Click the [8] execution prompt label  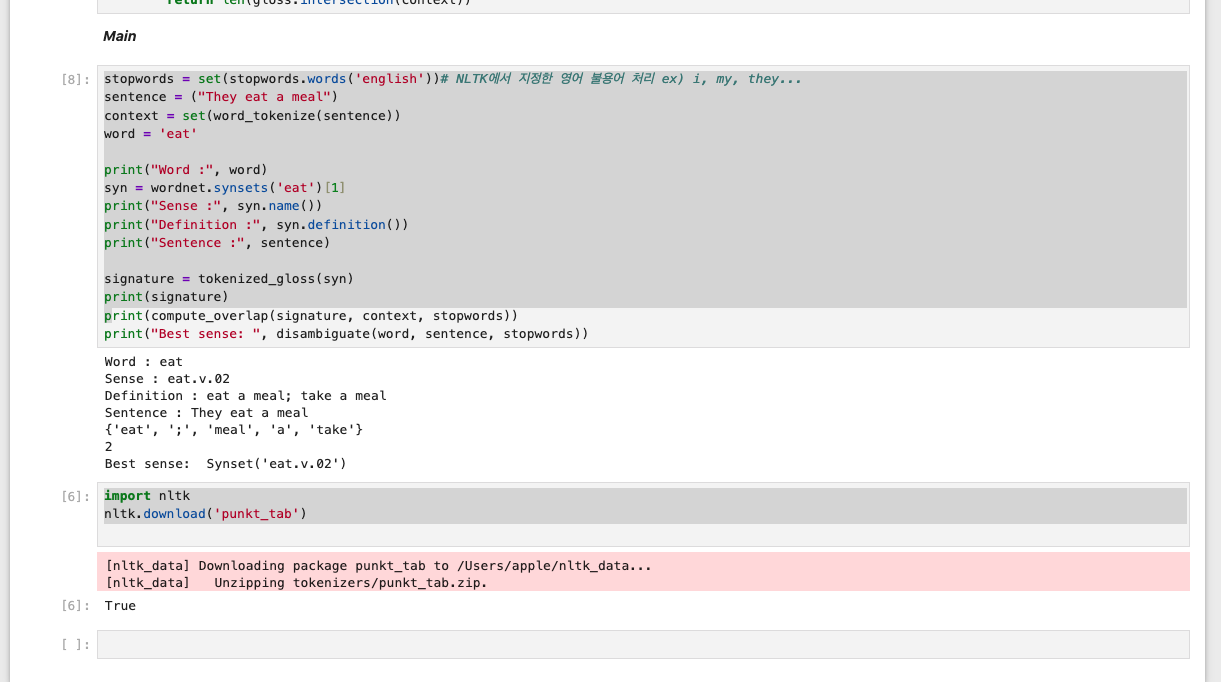point(76,79)
